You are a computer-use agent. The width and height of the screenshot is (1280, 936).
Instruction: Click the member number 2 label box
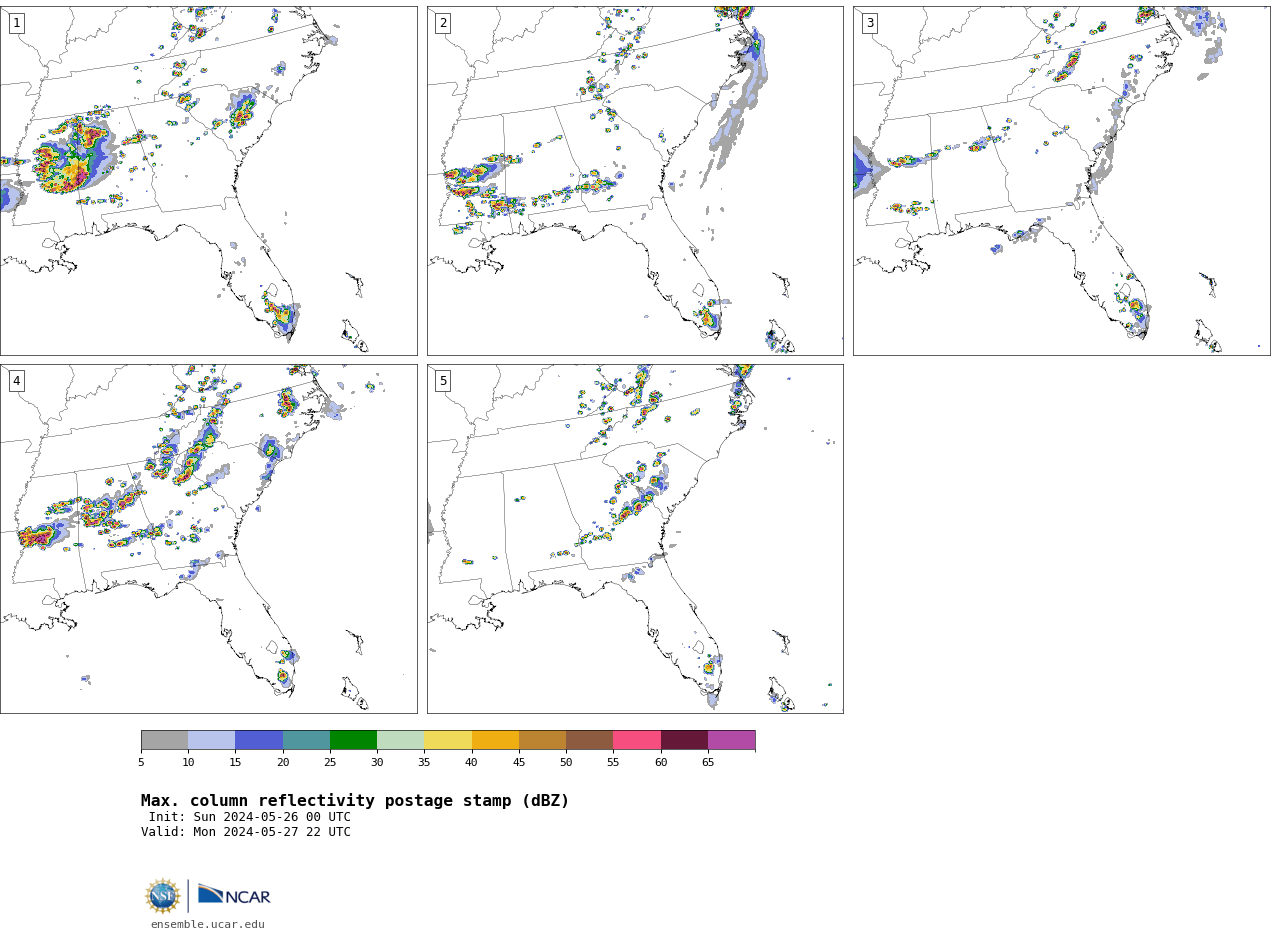click(x=443, y=23)
